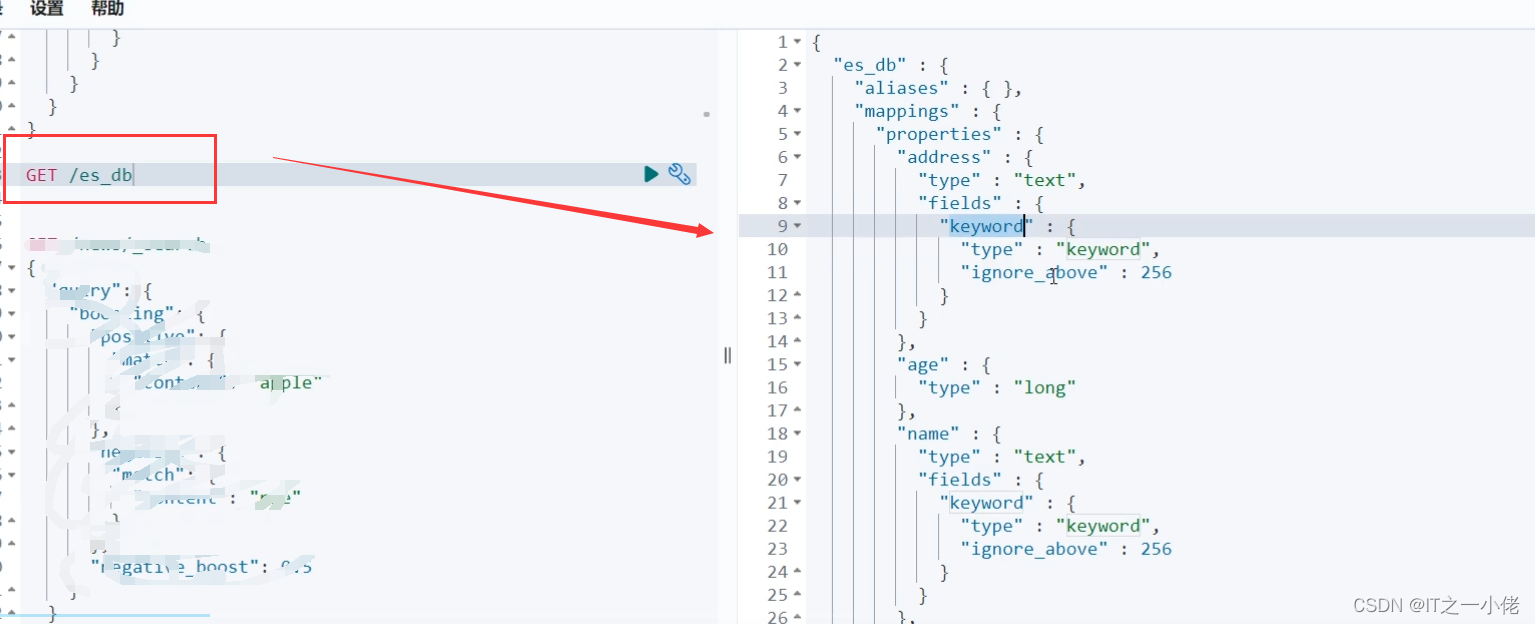
Task: Click "keyword" type value on line 10
Action: click(1103, 249)
